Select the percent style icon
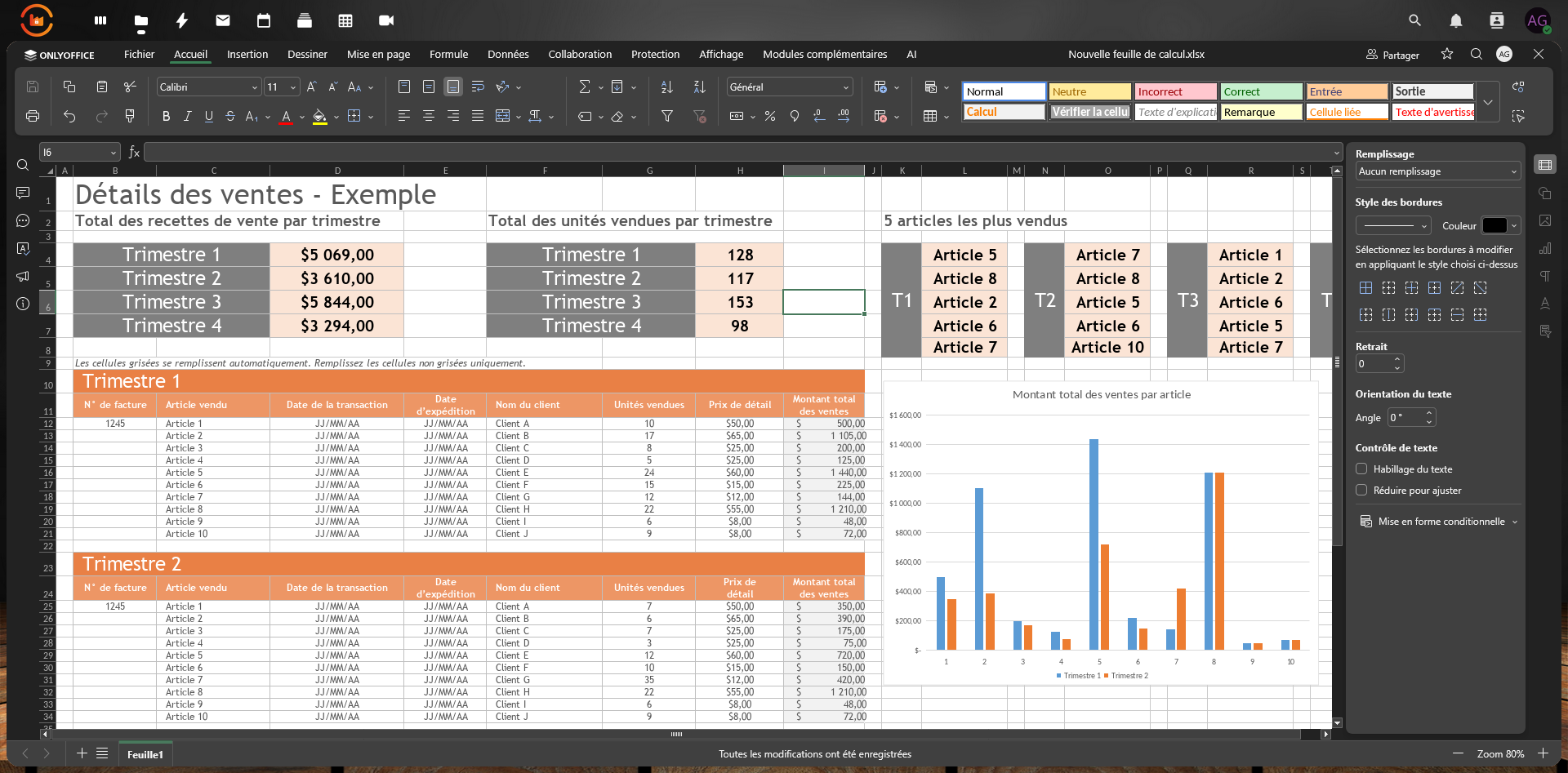The image size is (1568, 773). (769, 117)
